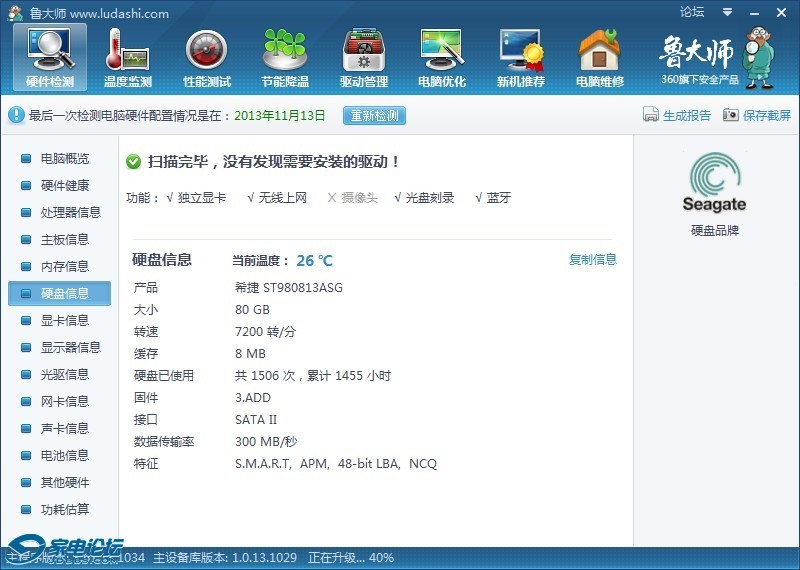The image size is (800, 570).
Task: Open the title bar dropdown menu arrow
Action: click(x=725, y=12)
